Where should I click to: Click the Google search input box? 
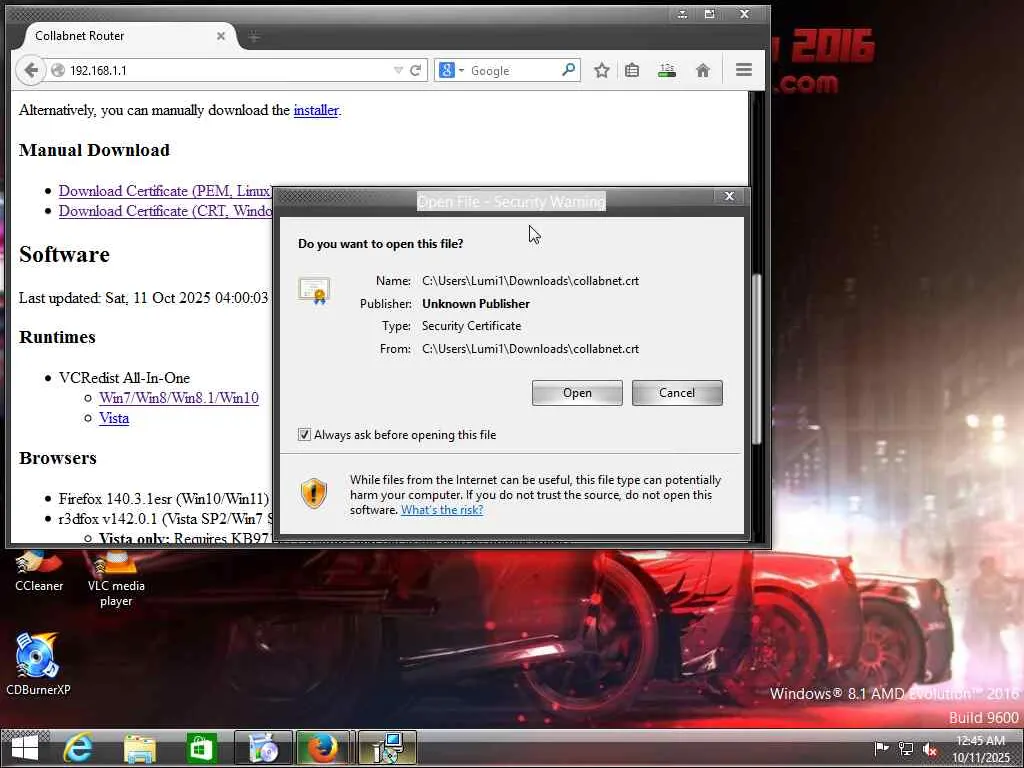[513, 71]
